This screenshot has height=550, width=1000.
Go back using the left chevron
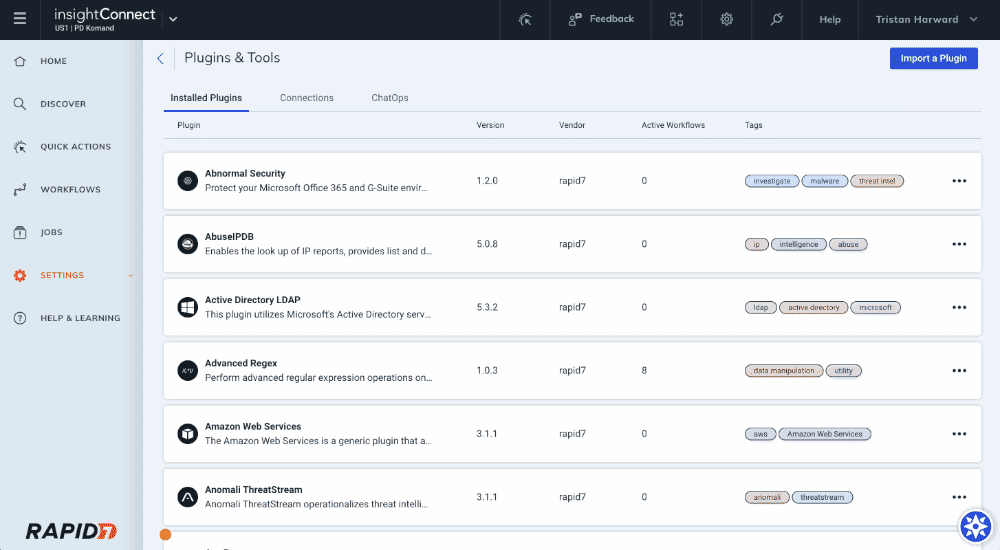(x=160, y=59)
